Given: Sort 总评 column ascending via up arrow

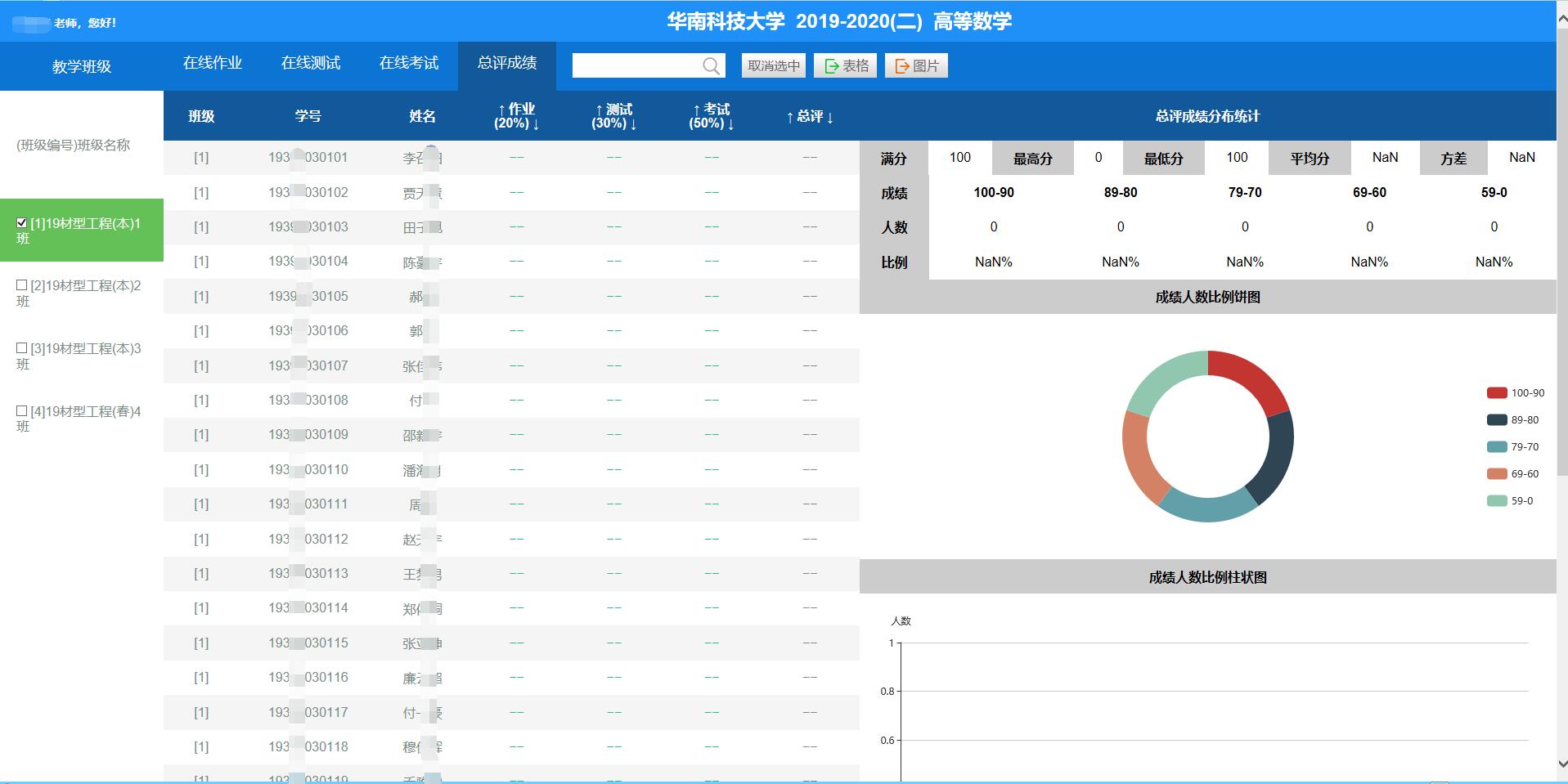Looking at the screenshot, I should (790, 117).
